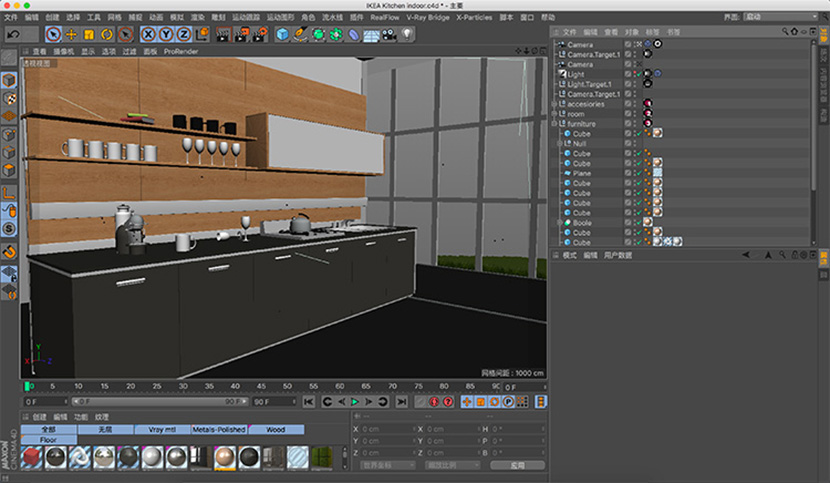Open the camera object icon in toolbar
The image size is (830, 483).
tap(389, 34)
